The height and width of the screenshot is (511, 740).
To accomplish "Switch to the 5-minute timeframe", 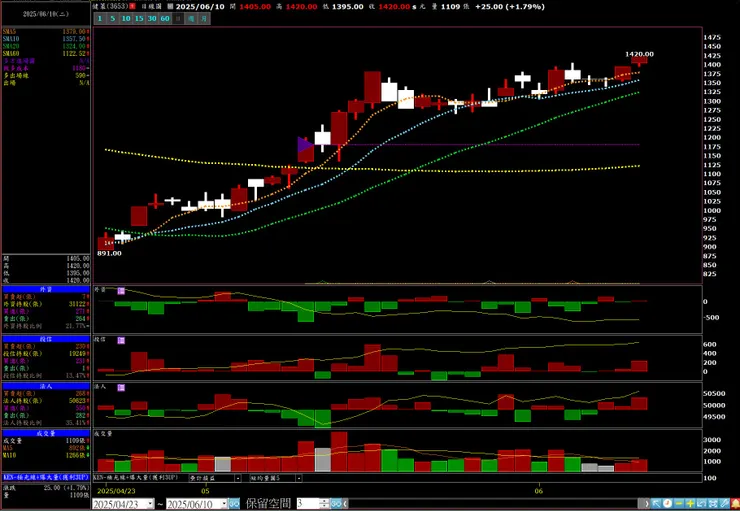I will click(x=113, y=18).
